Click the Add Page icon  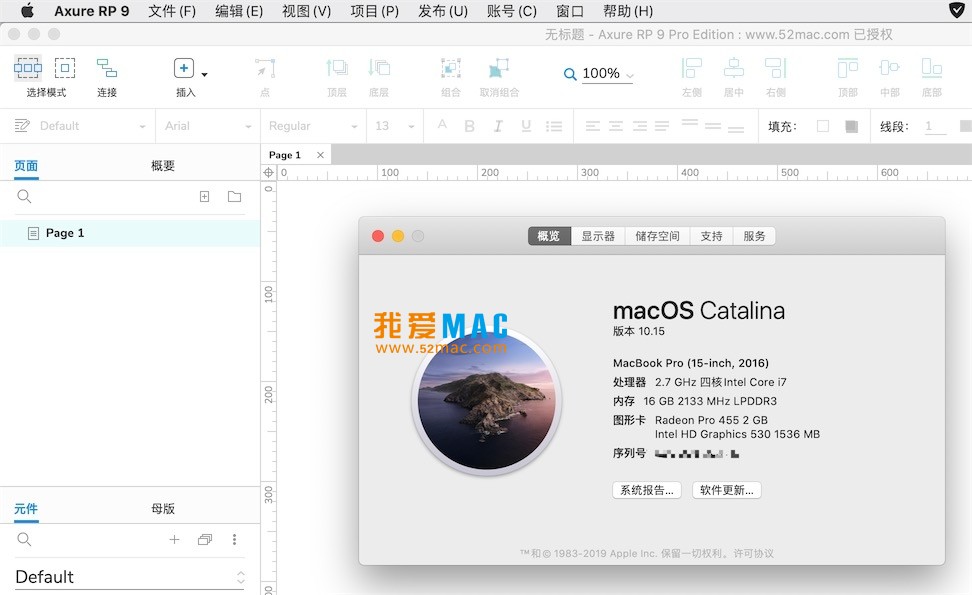[x=205, y=196]
